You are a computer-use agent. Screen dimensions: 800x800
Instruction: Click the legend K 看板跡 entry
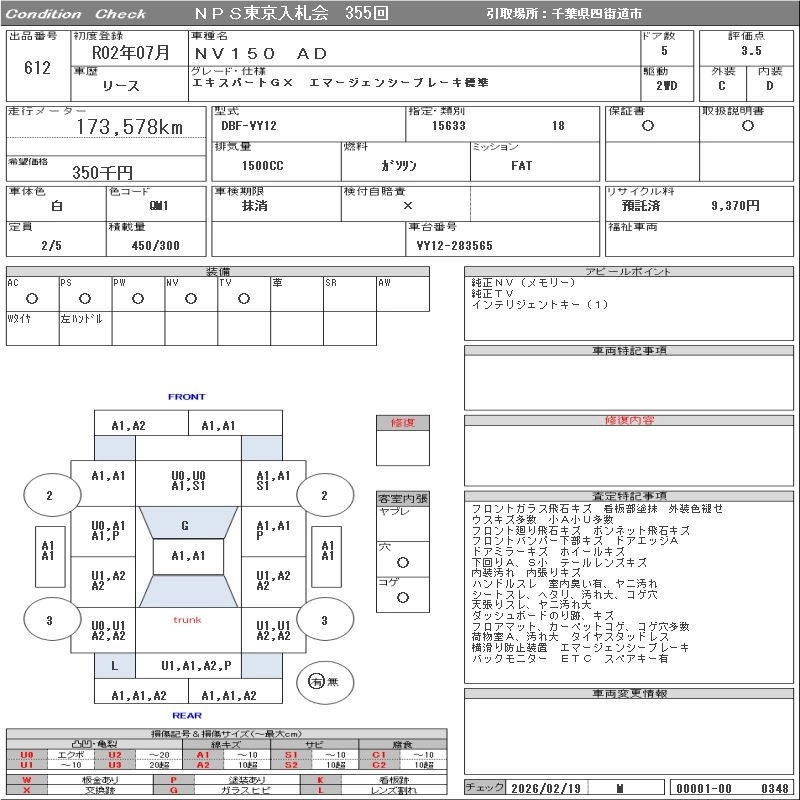coord(375,780)
